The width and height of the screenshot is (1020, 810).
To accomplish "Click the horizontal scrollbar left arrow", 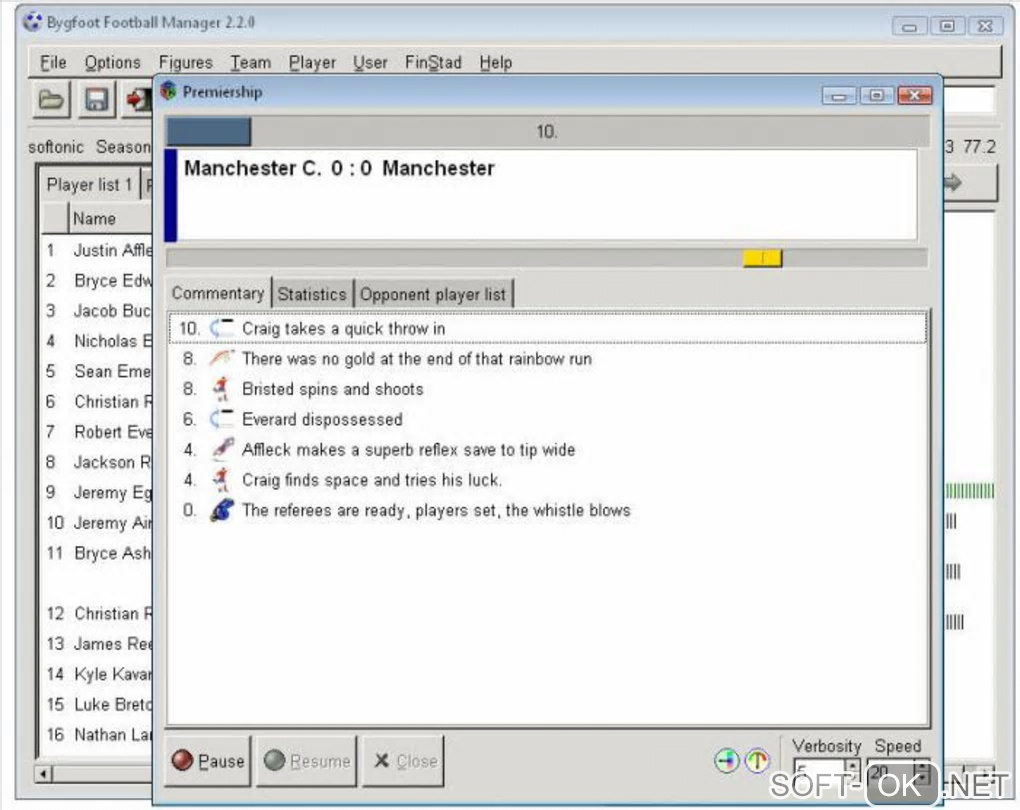I will click(44, 774).
